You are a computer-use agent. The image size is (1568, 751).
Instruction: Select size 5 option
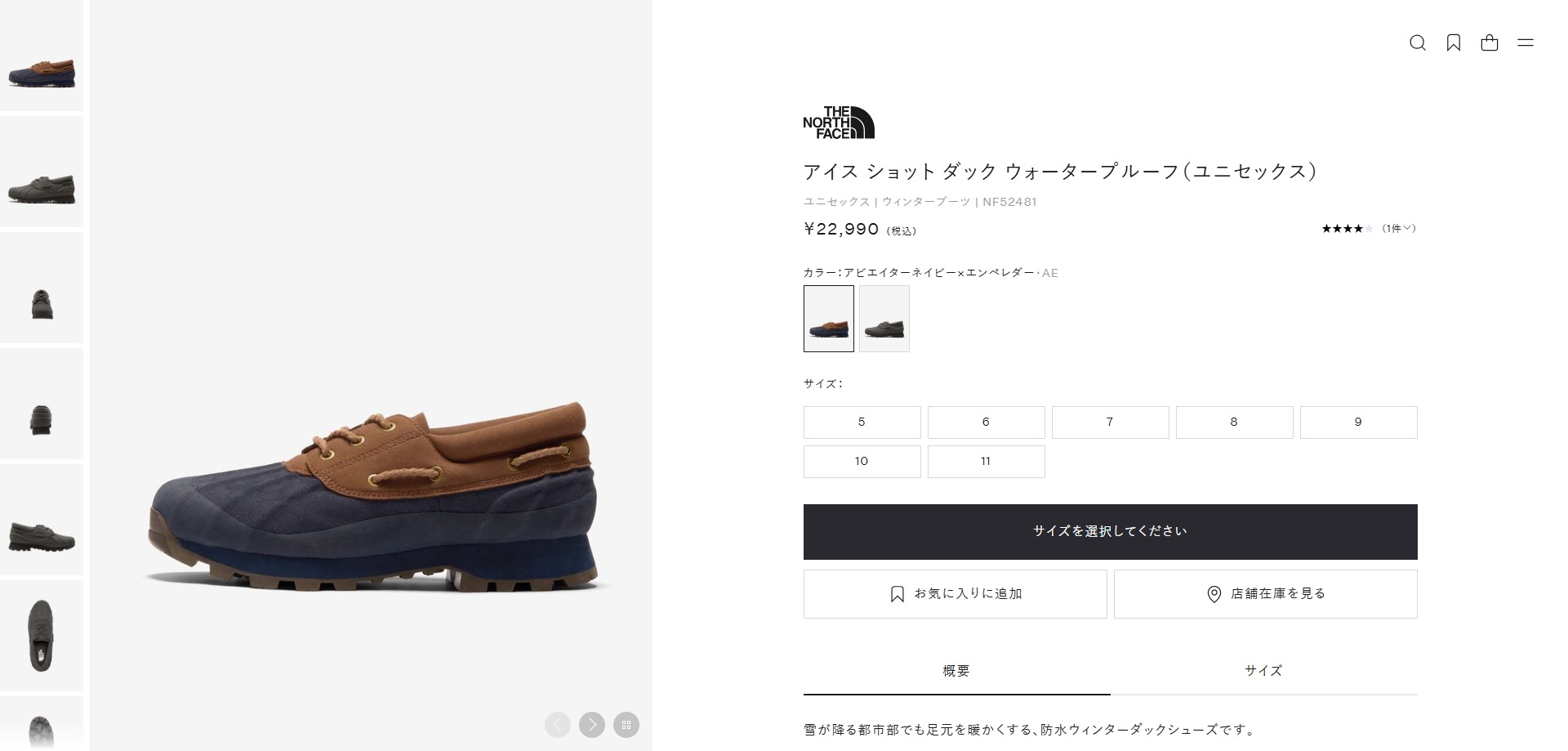[x=862, y=422]
